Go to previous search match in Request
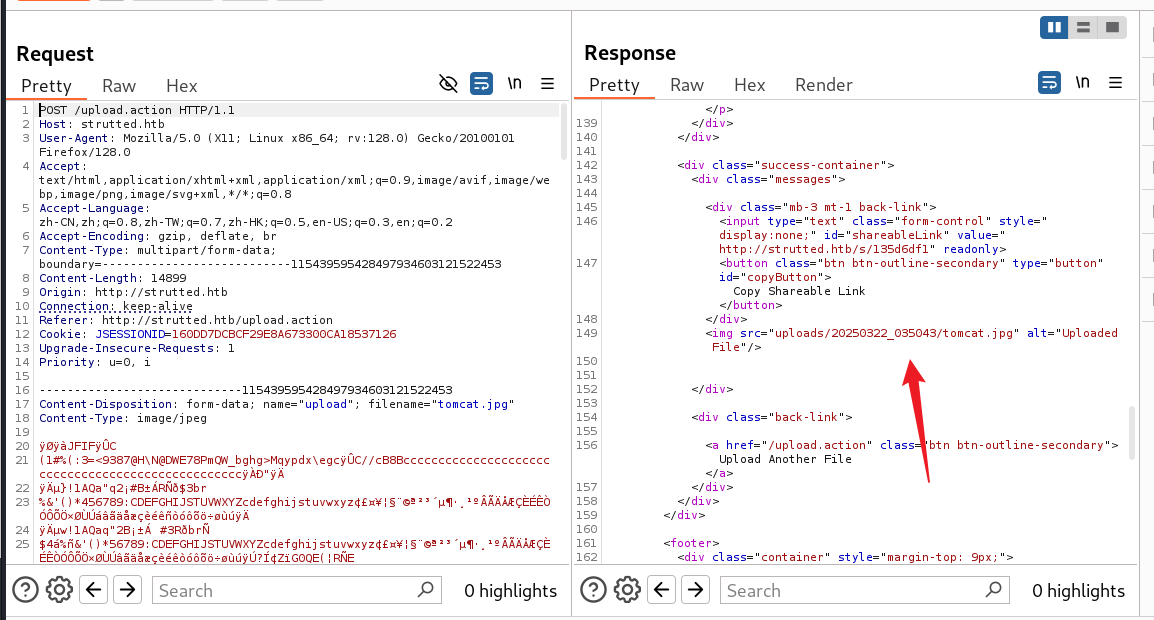The width and height of the screenshot is (1154, 620). point(94,590)
